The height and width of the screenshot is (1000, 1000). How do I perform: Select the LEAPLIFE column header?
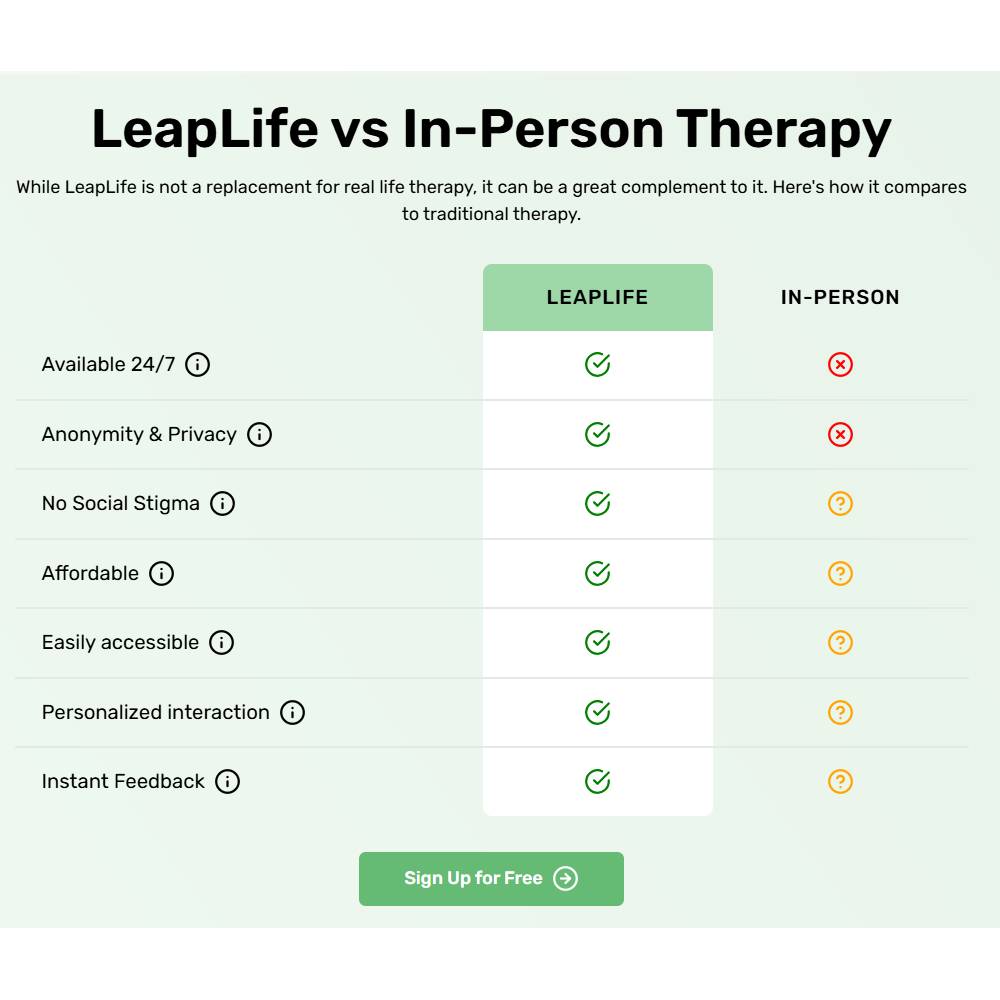tap(597, 296)
